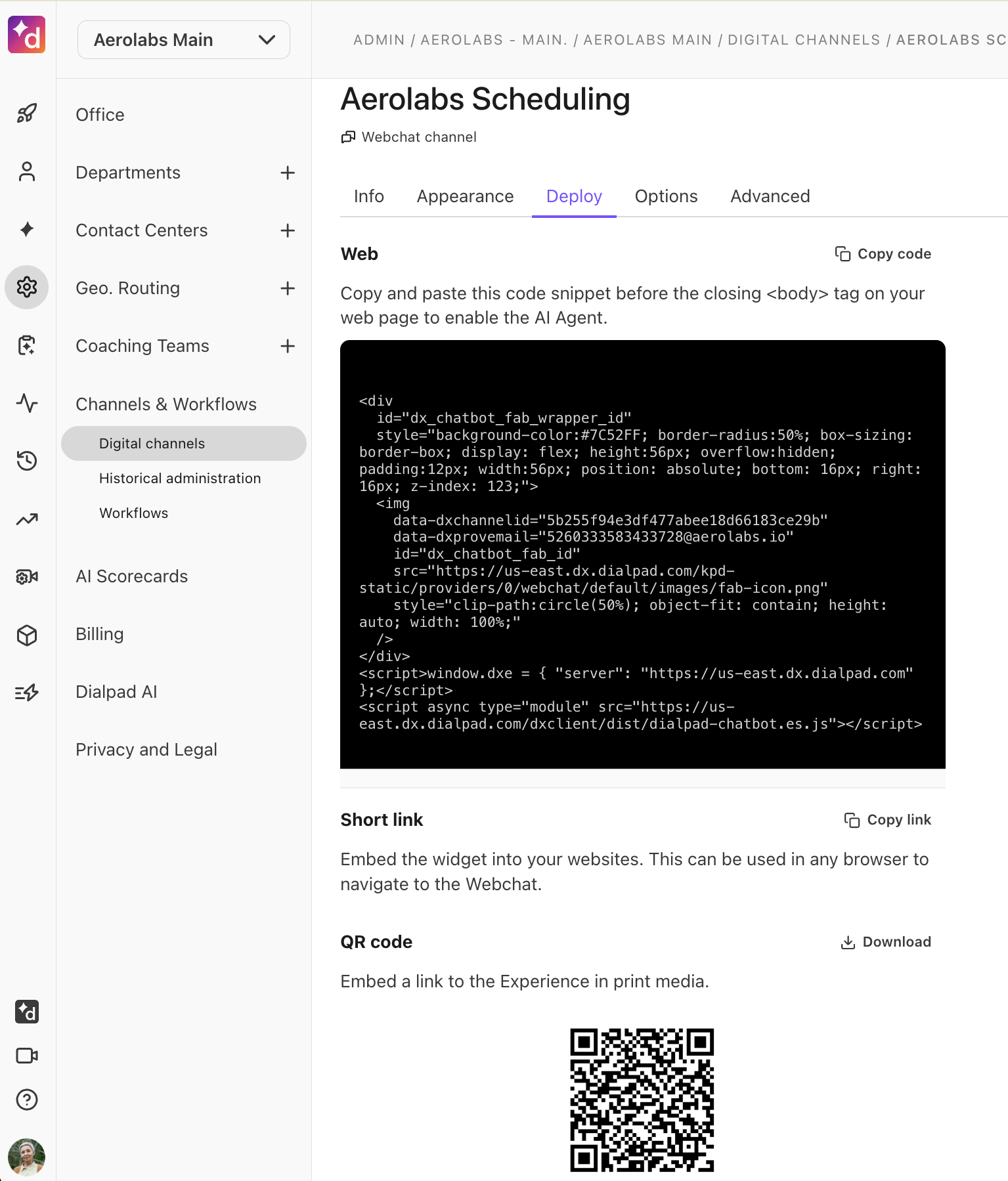Click the copy icon beside Copy code
The width and height of the screenshot is (1008, 1181).
[x=843, y=253]
